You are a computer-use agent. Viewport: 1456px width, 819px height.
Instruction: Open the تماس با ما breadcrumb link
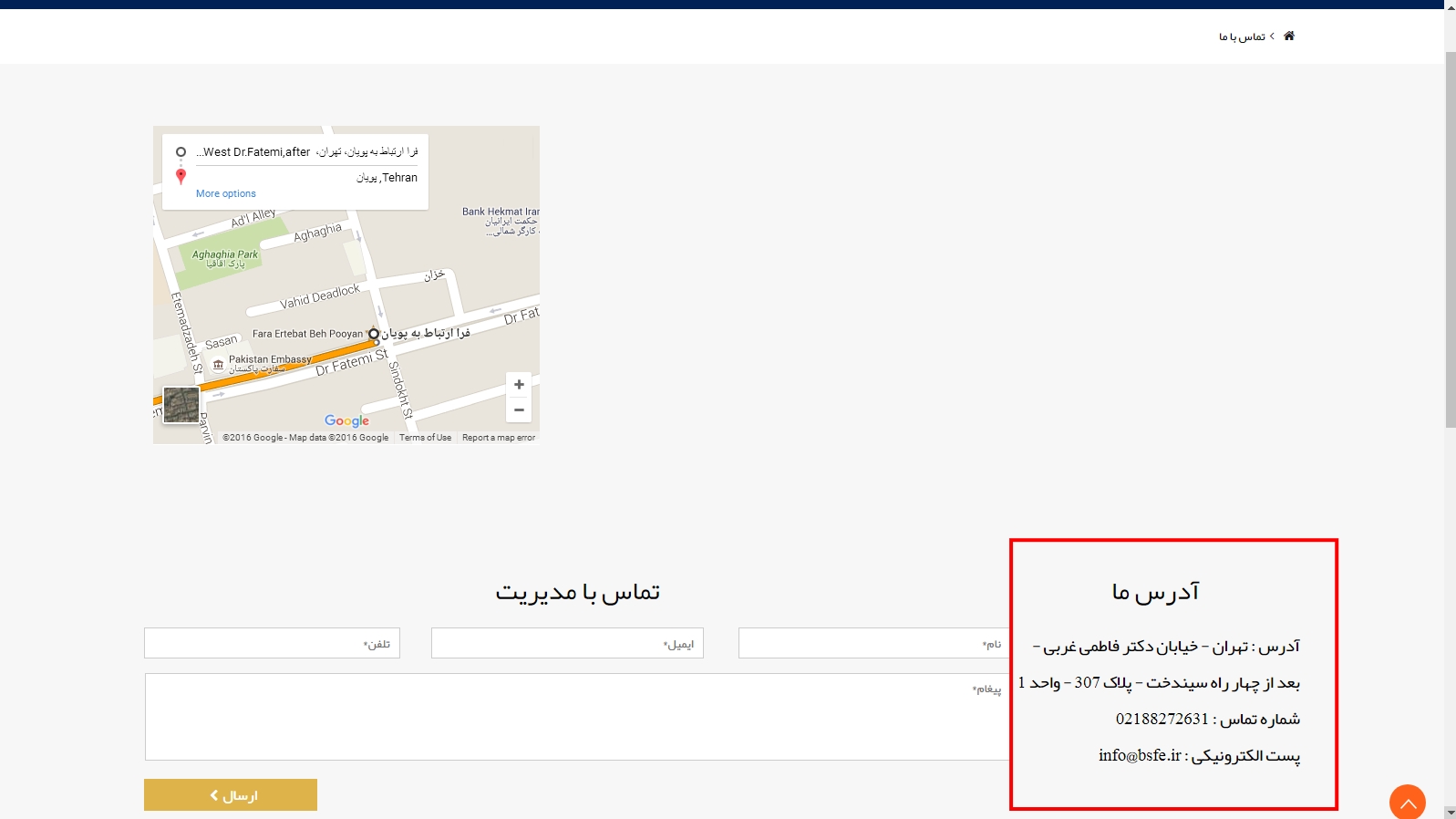1242,36
